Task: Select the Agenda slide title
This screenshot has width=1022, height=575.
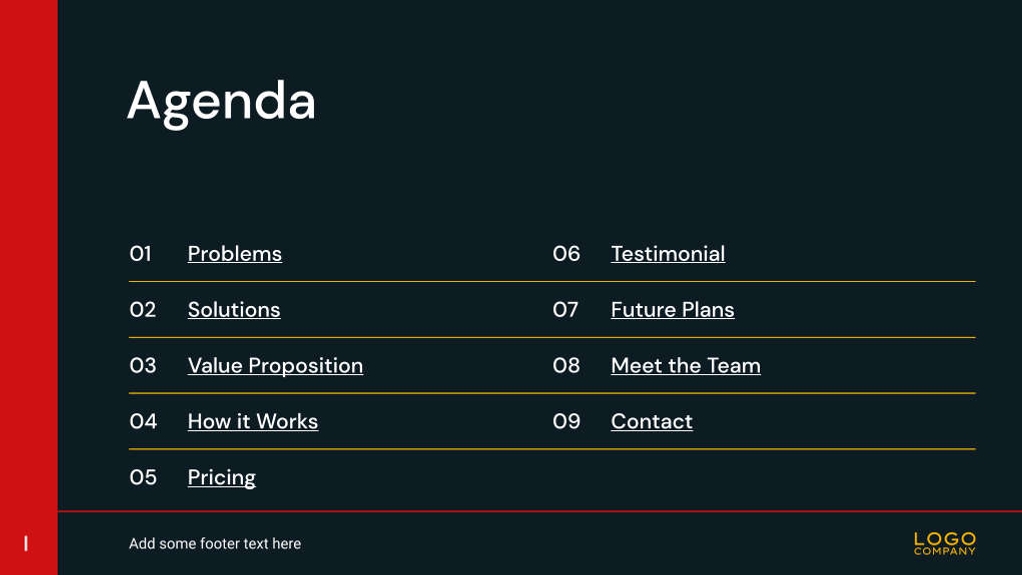Action: click(x=221, y=101)
